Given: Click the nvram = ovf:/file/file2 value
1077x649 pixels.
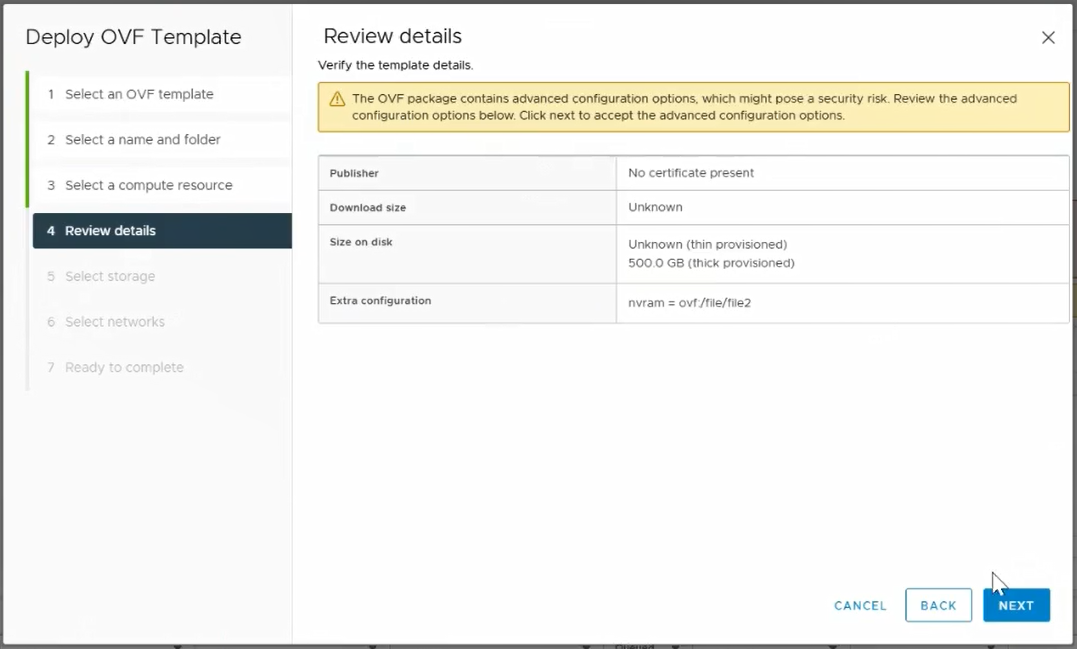Looking at the screenshot, I should click(x=689, y=302).
